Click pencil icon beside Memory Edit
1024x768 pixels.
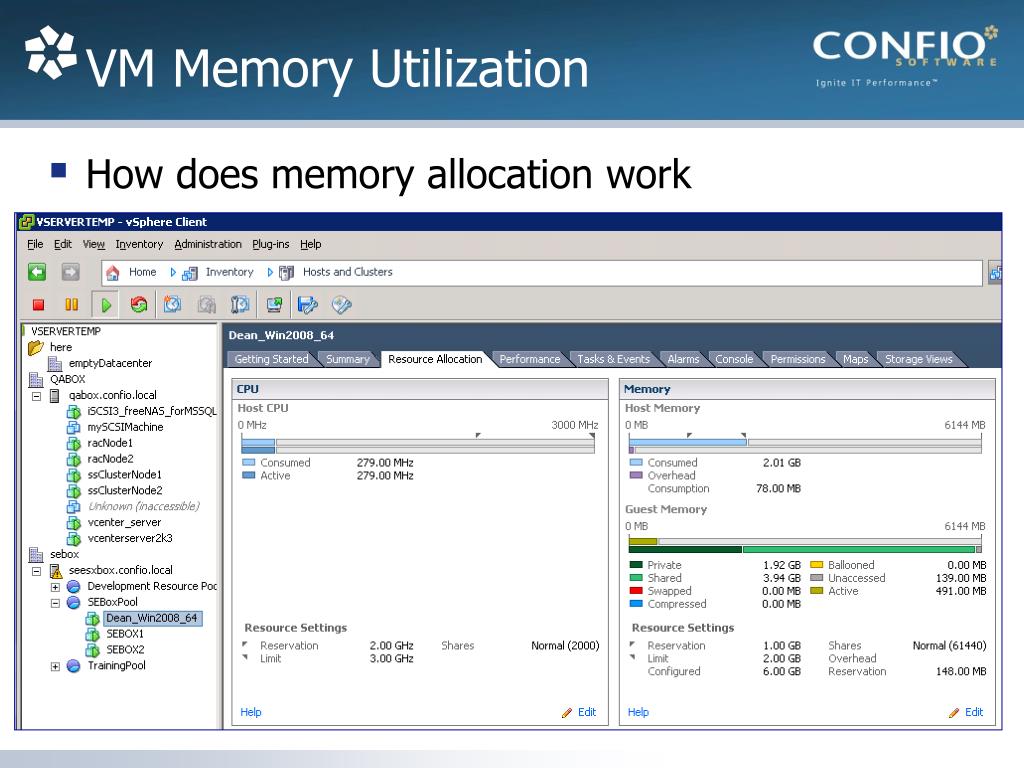(955, 712)
